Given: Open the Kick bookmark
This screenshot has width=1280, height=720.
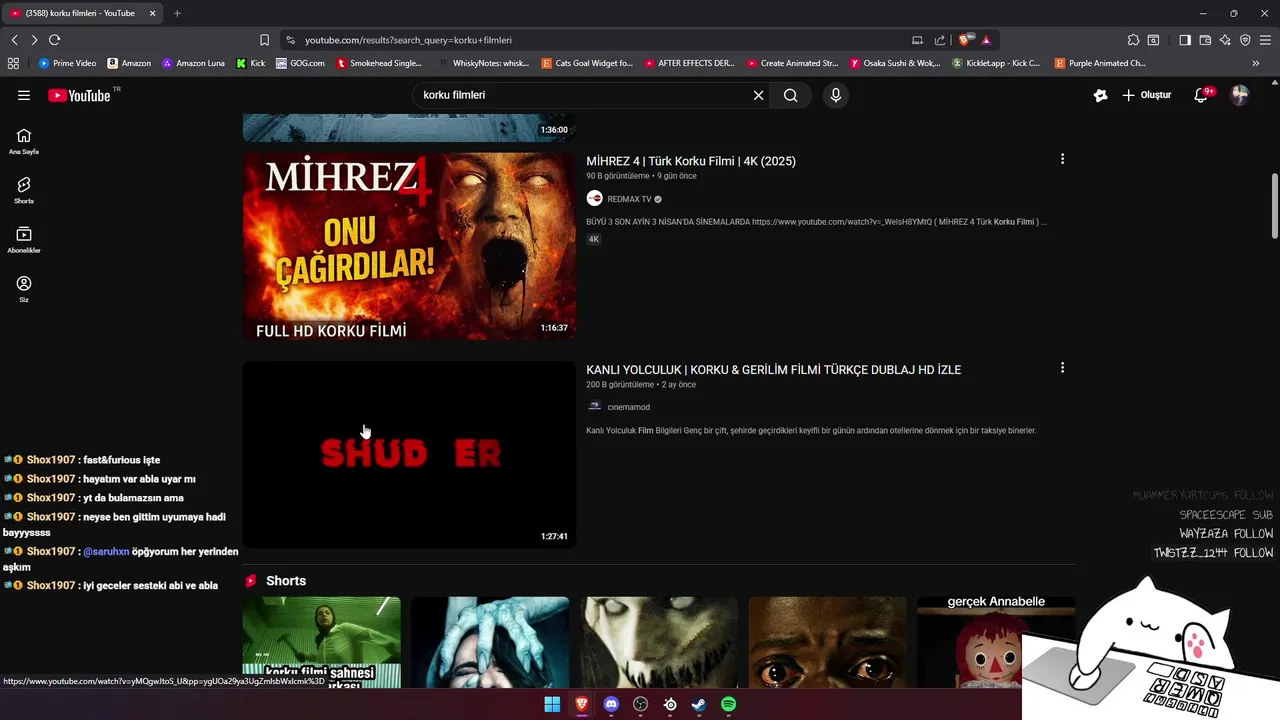Looking at the screenshot, I should point(251,63).
